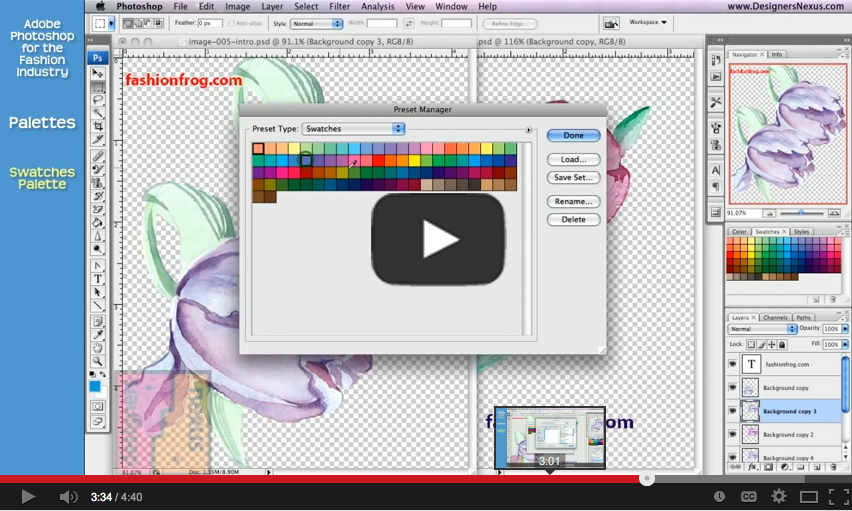The width and height of the screenshot is (852, 511).
Task: Open the Preset Manager flyout arrow
Action: click(x=528, y=130)
